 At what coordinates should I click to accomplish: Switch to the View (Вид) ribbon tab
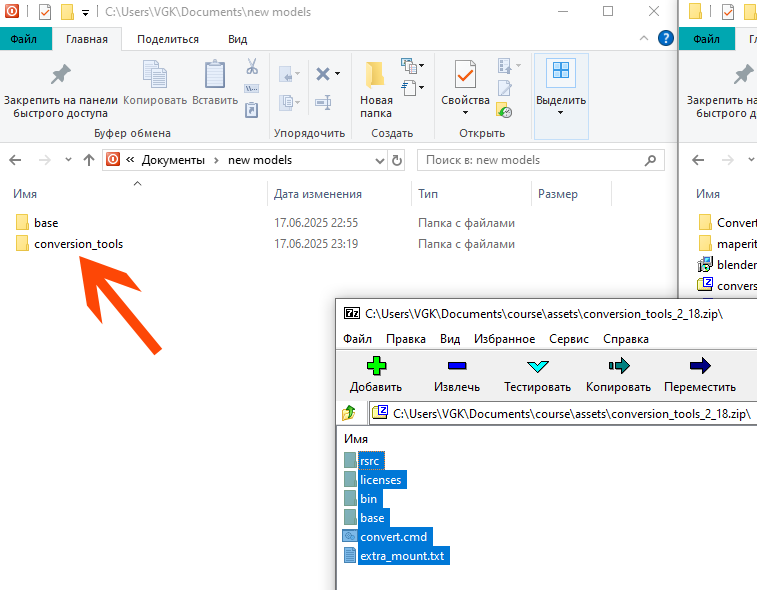click(237, 40)
